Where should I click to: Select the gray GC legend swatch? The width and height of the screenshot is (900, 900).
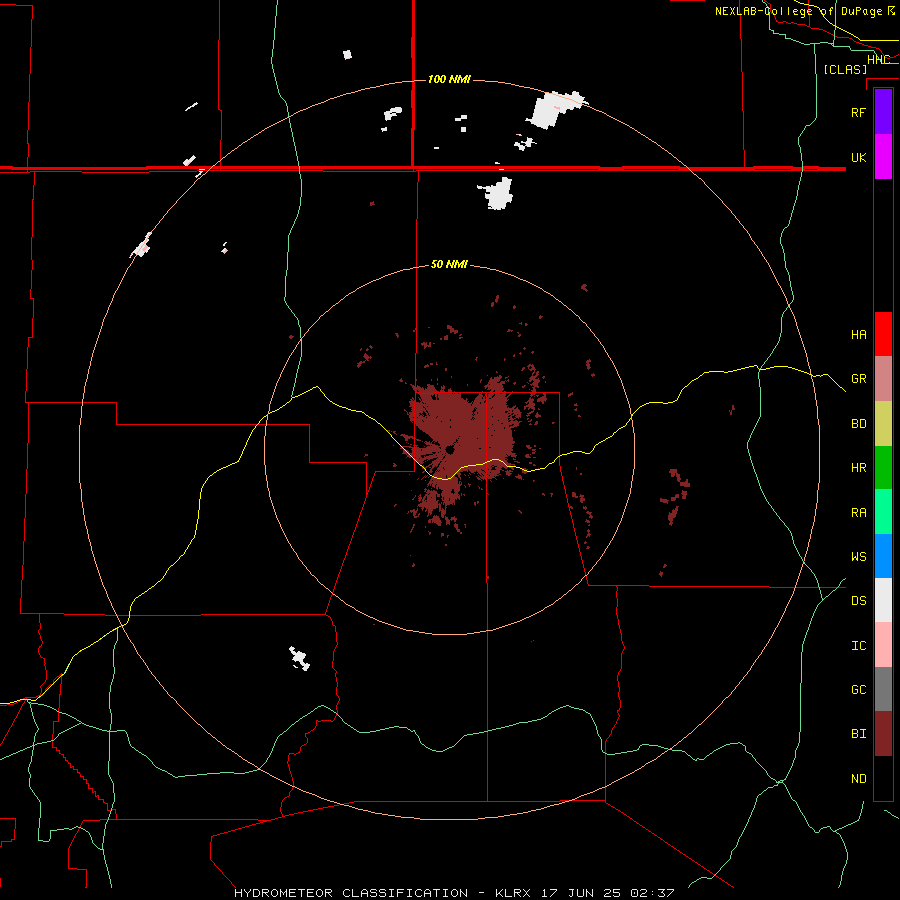(x=883, y=689)
